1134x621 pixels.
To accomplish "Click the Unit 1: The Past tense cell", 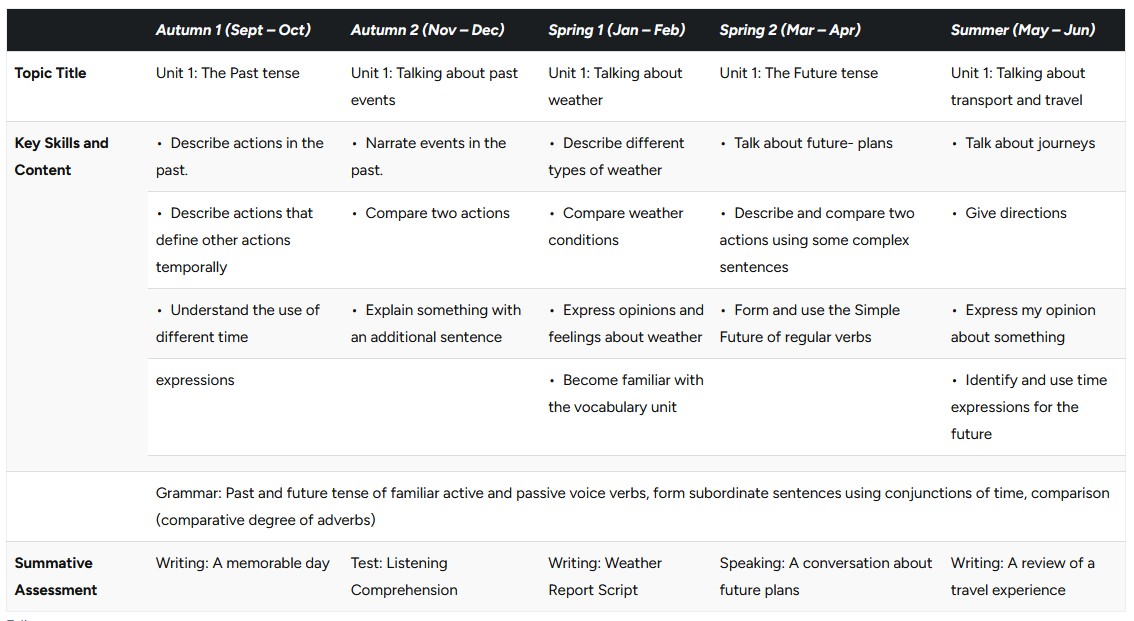I will pos(227,73).
